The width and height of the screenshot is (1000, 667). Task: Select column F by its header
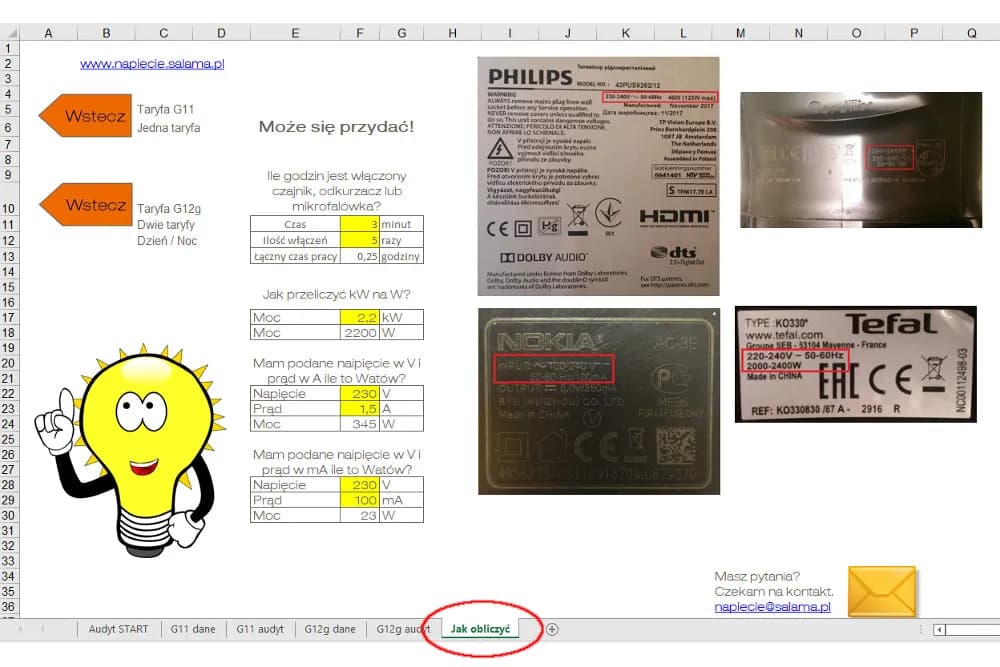click(x=360, y=33)
